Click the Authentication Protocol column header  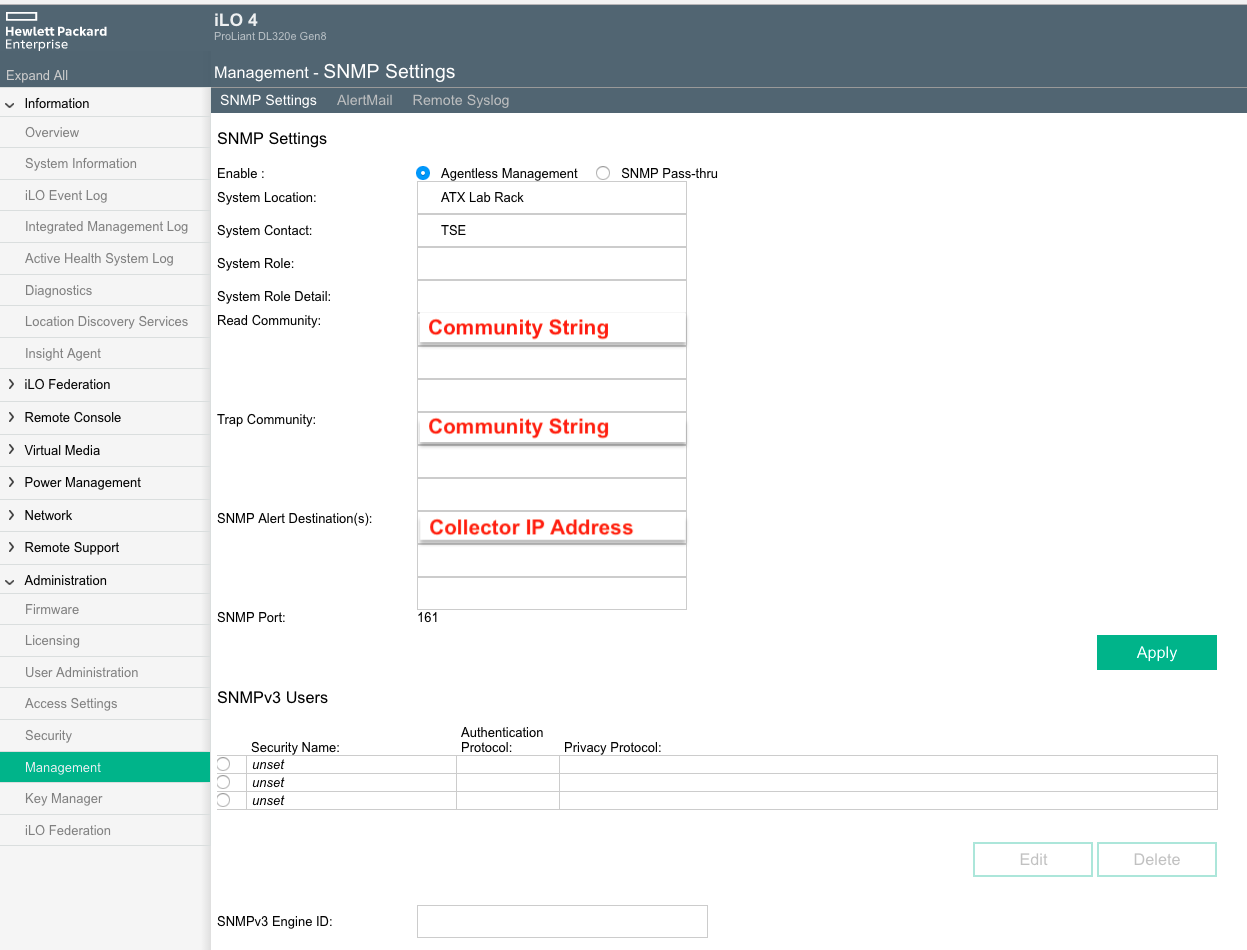pos(502,740)
